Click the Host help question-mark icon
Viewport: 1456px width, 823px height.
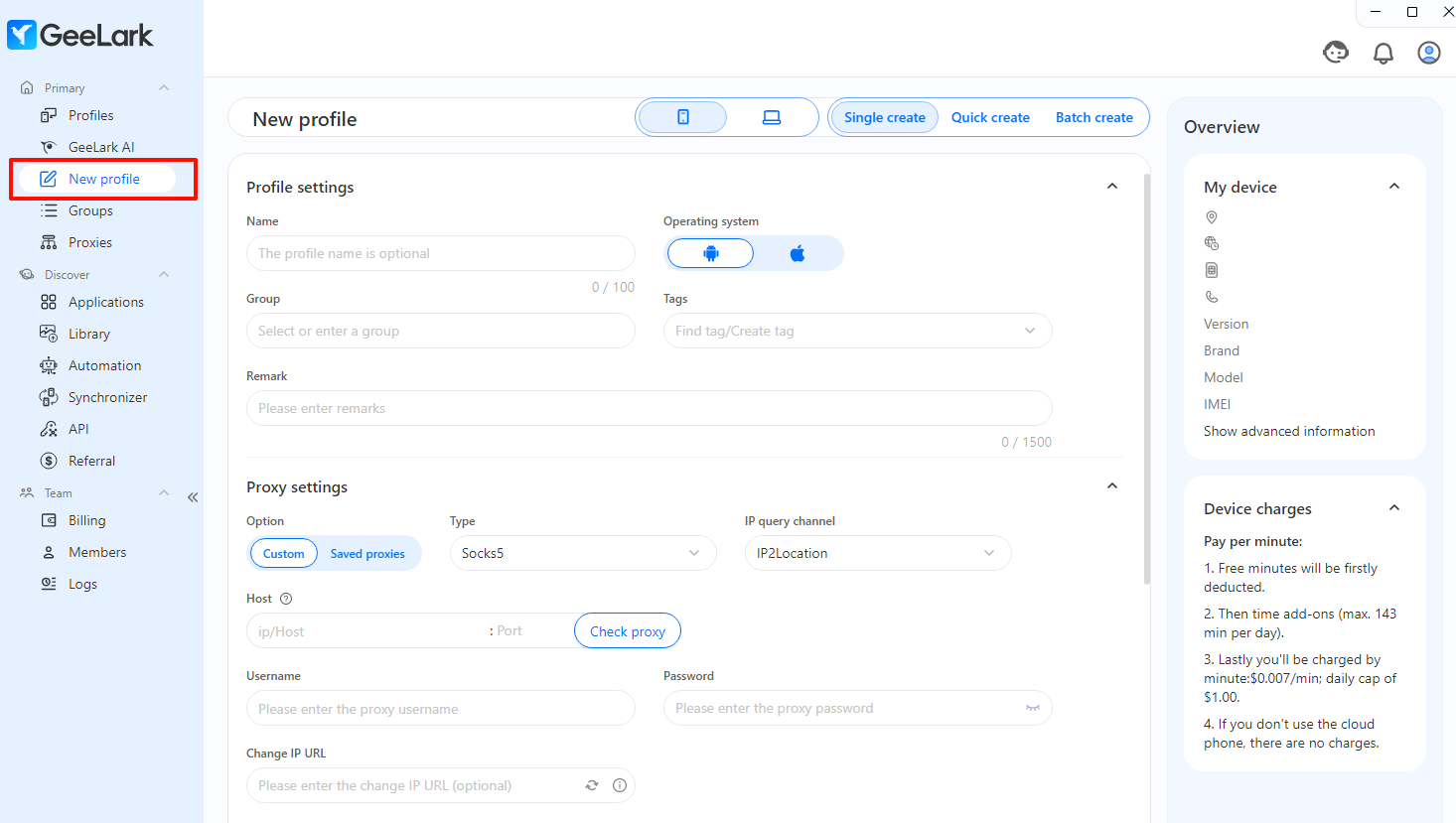(x=286, y=599)
